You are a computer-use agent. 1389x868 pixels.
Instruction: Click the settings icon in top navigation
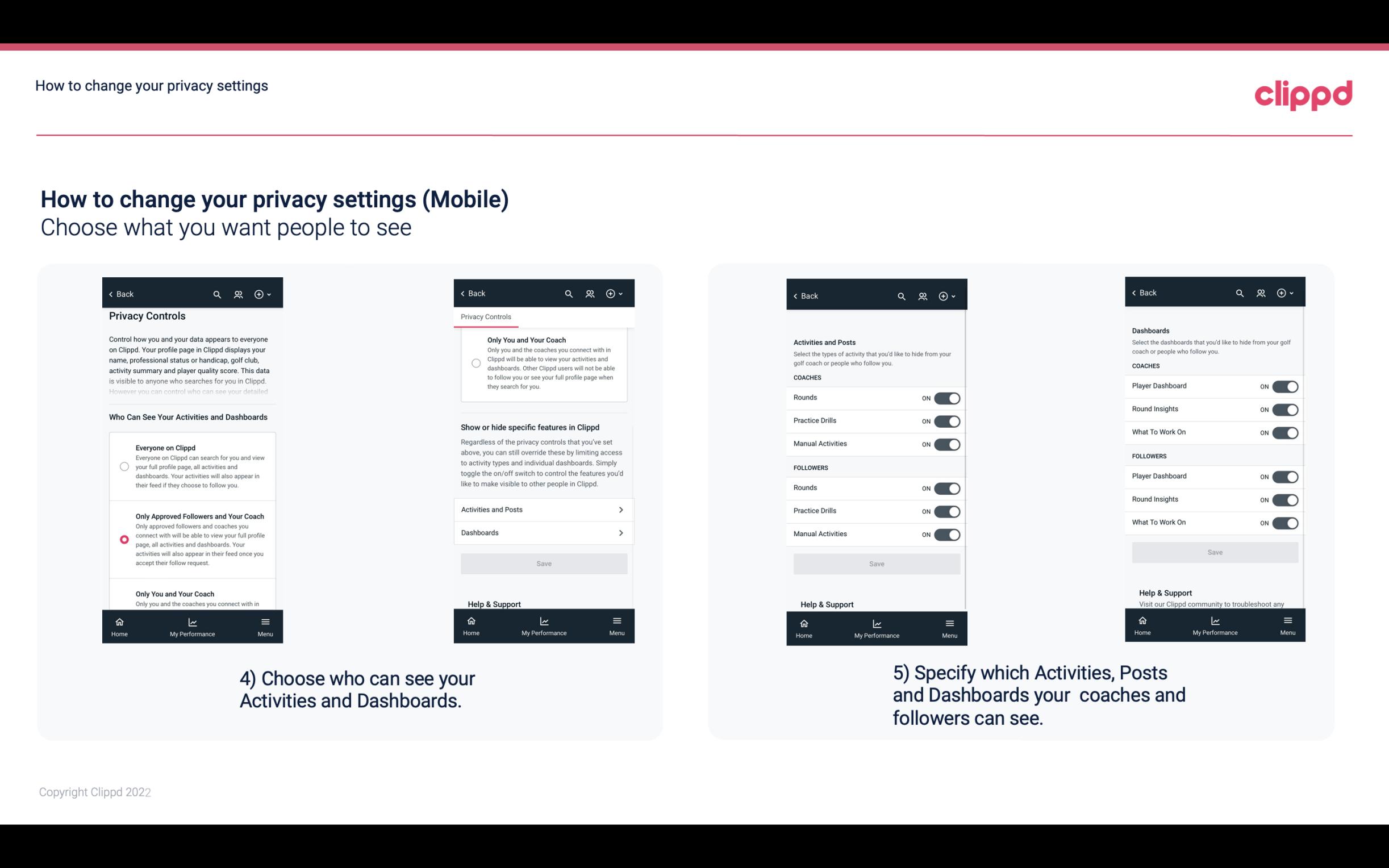point(259,293)
